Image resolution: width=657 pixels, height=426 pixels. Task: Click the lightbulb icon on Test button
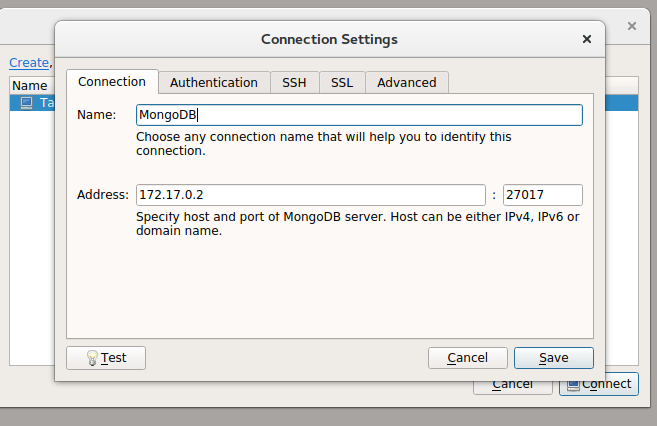(x=92, y=358)
